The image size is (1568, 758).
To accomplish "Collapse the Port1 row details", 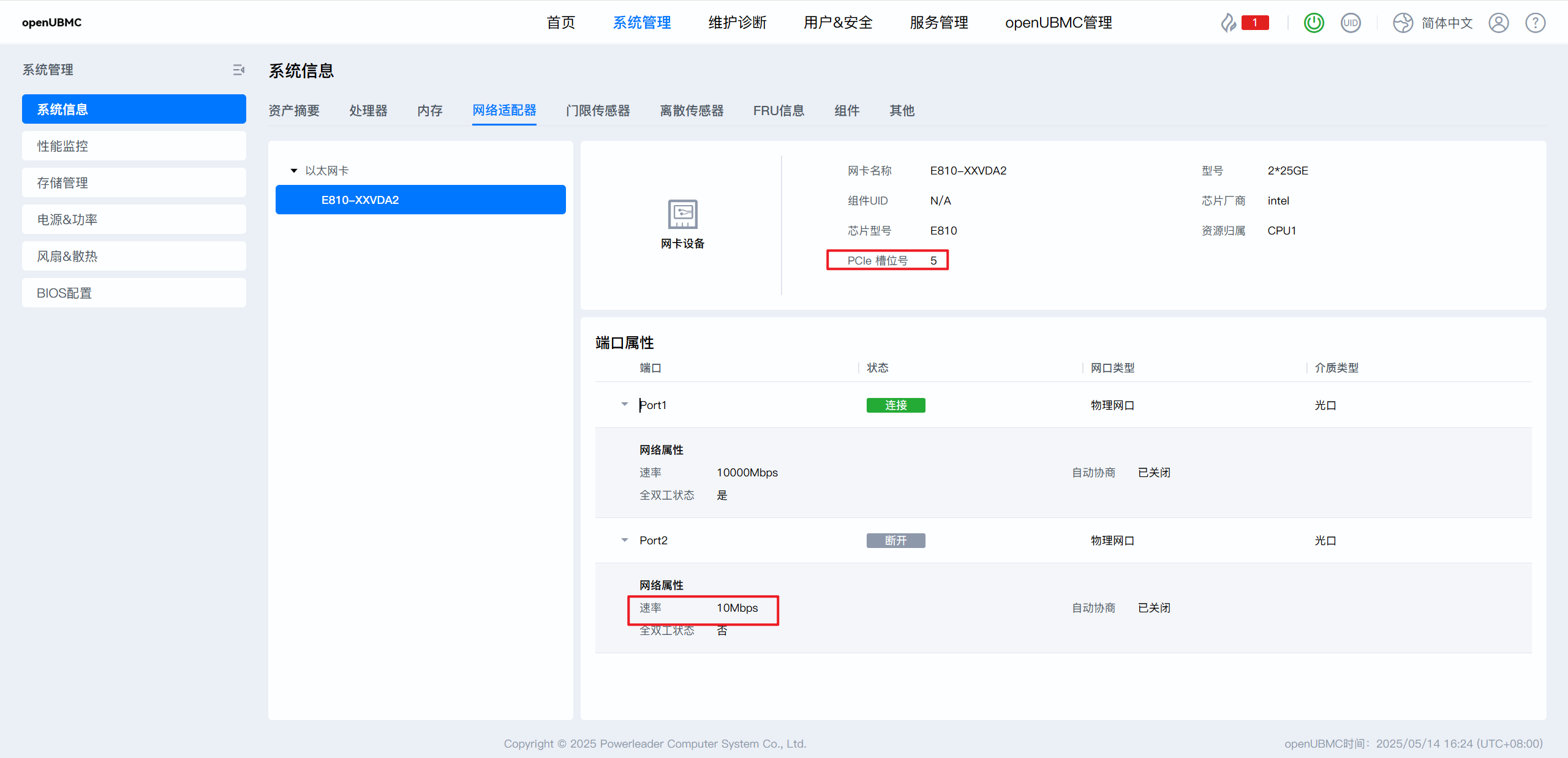I will point(624,404).
